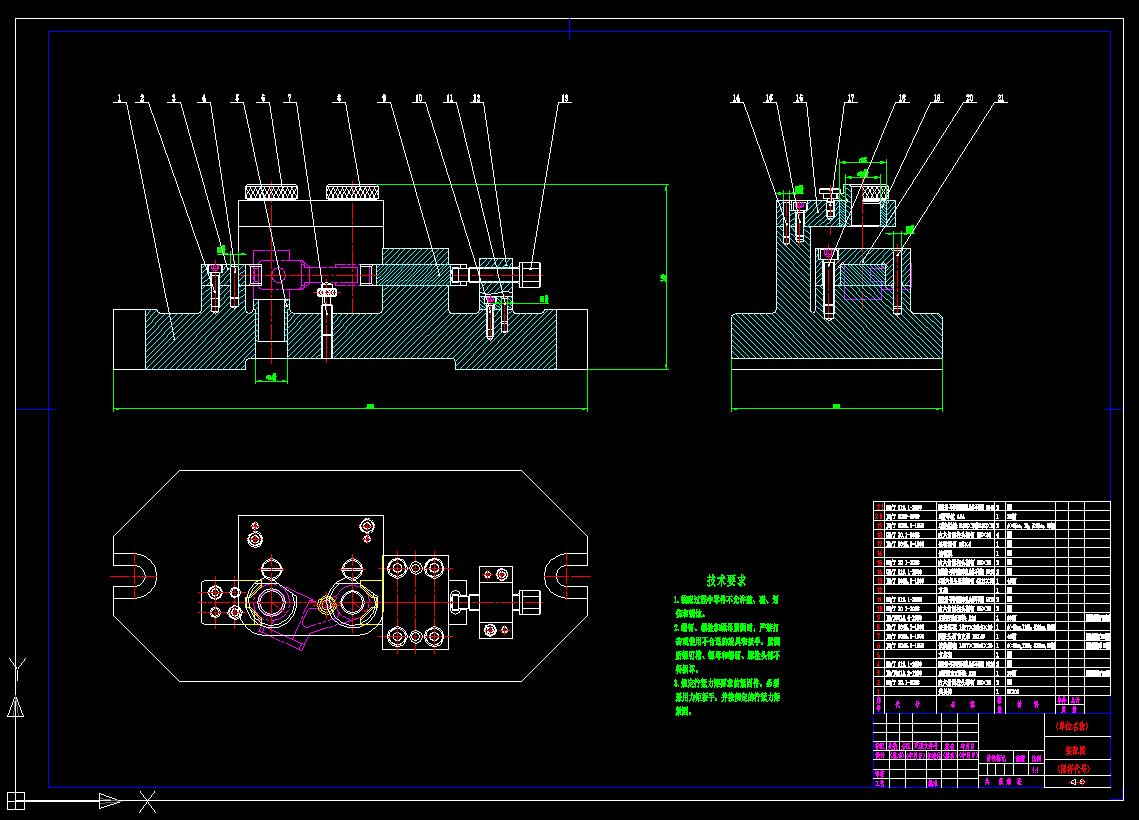The height and width of the screenshot is (820, 1139).
Task: Click the UCS origin box icon
Action: [x=16, y=801]
